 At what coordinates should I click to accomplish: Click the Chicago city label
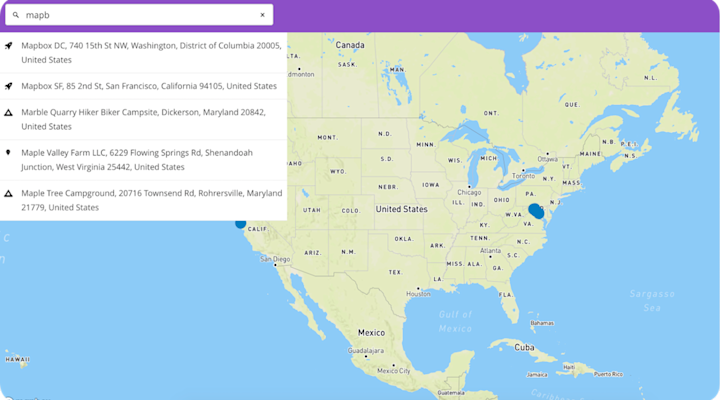point(469,192)
